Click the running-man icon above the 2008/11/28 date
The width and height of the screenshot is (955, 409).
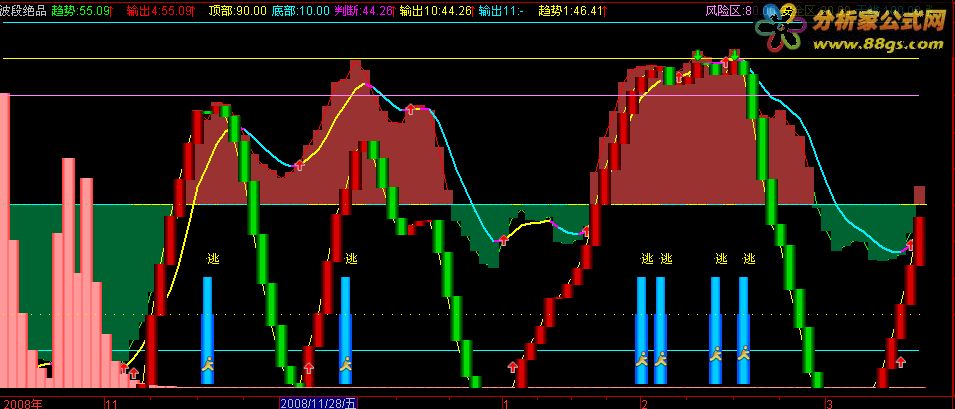(x=346, y=363)
